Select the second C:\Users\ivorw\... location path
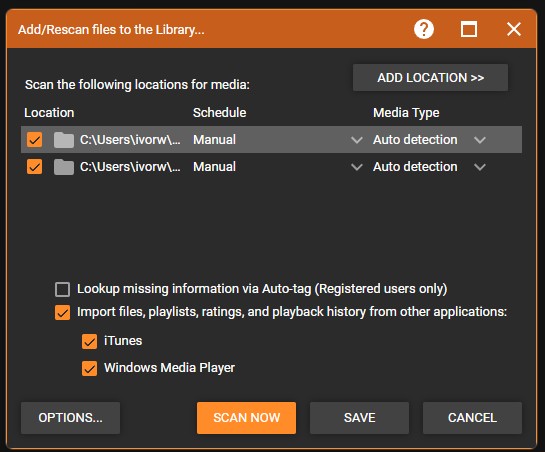The height and width of the screenshot is (452, 545). pos(130,167)
